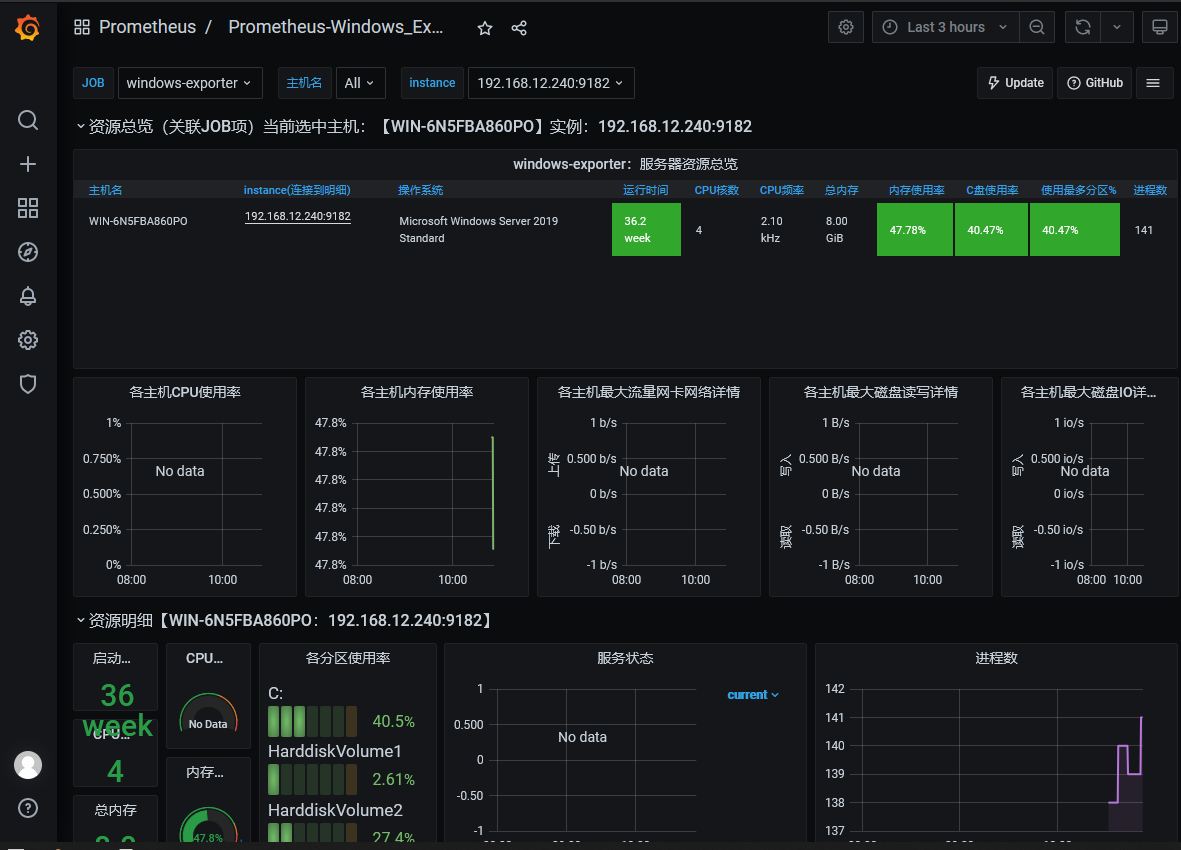This screenshot has height=850, width=1181.
Task: Click the Microsoft Windows Server 2019 Standard cell
Action: point(478,230)
